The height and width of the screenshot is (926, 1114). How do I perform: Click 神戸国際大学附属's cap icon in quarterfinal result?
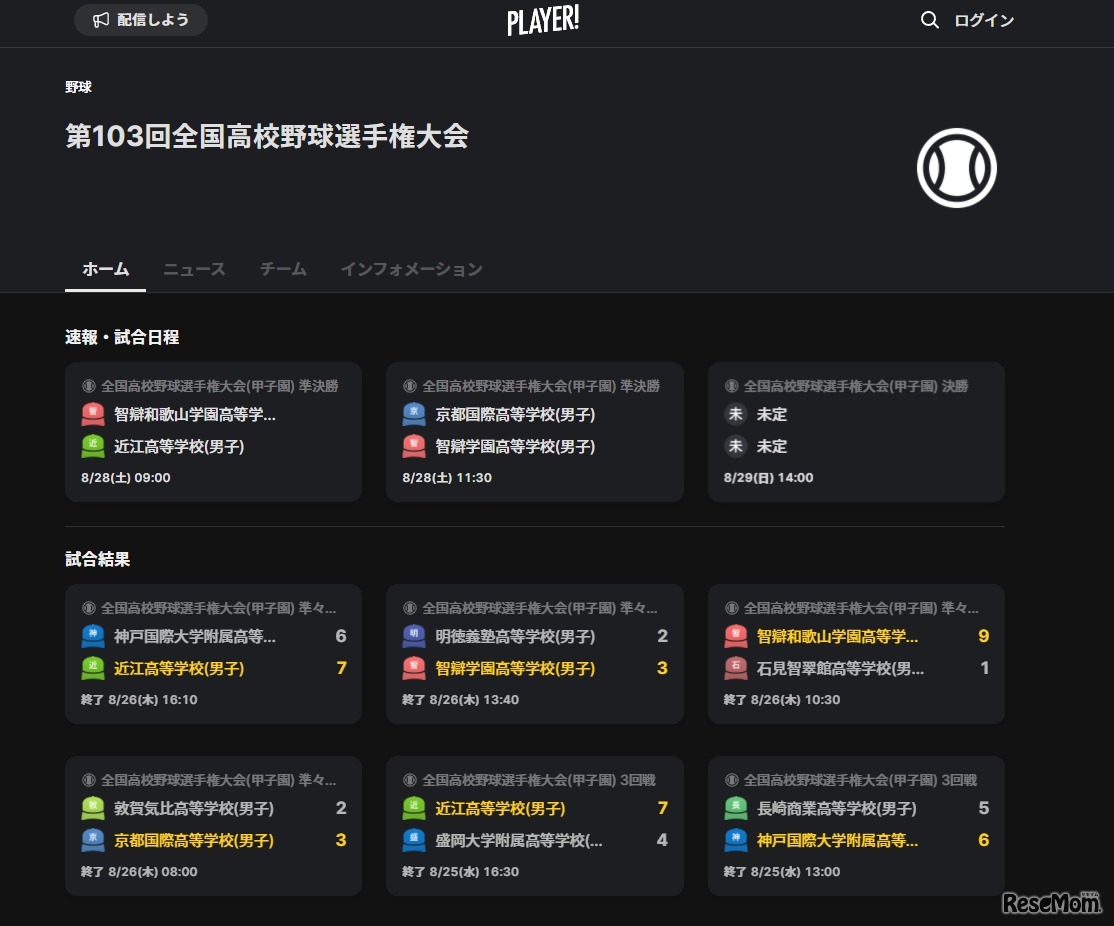coord(91,636)
